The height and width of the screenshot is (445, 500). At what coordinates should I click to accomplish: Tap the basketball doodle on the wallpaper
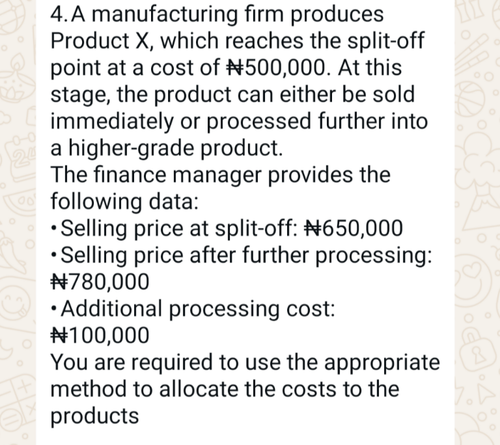(x=470, y=100)
